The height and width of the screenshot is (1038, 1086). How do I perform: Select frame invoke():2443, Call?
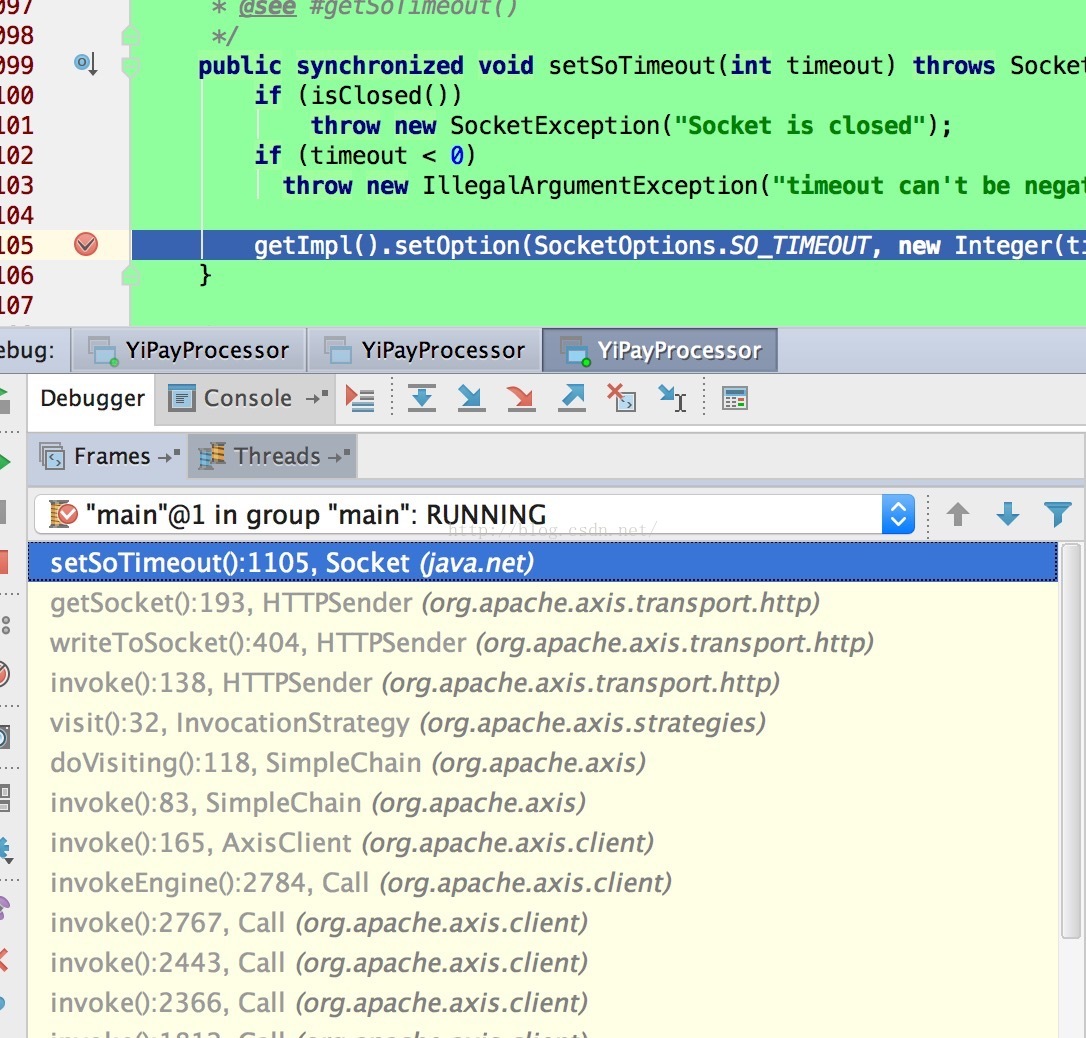[x=543, y=963]
